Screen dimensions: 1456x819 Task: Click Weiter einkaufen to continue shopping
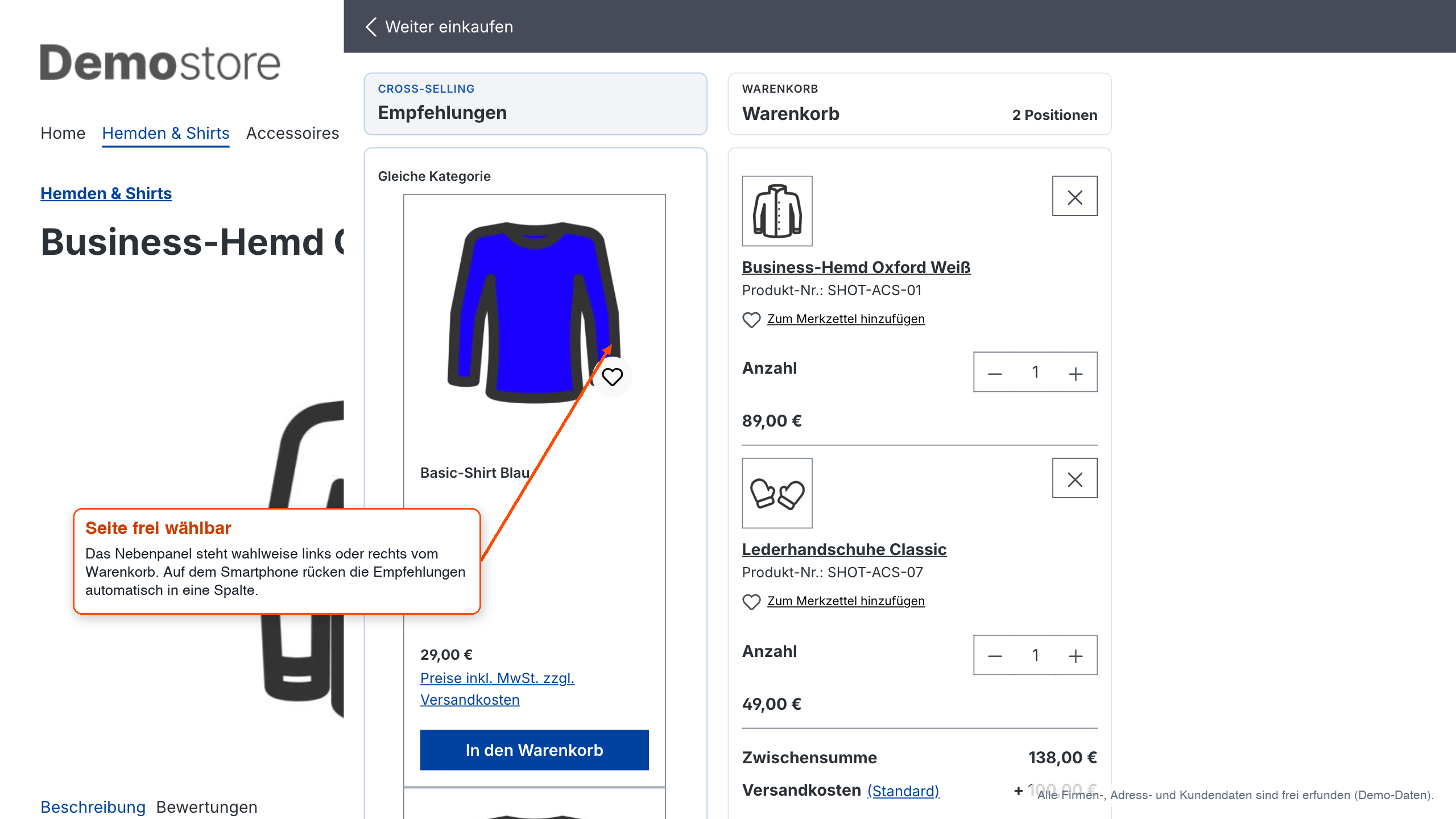(449, 27)
